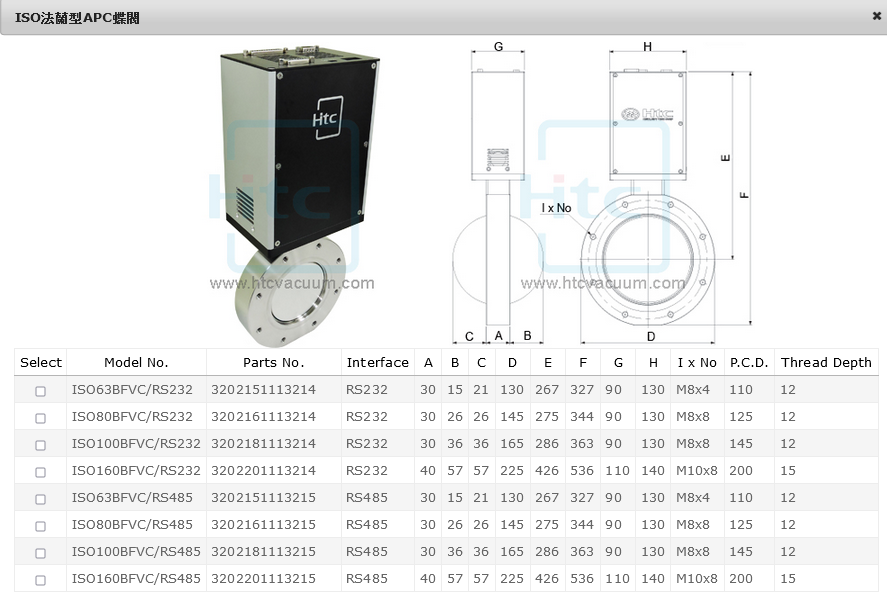Click the I x No column header
The image size is (887, 601).
pyautogui.click(x=696, y=363)
